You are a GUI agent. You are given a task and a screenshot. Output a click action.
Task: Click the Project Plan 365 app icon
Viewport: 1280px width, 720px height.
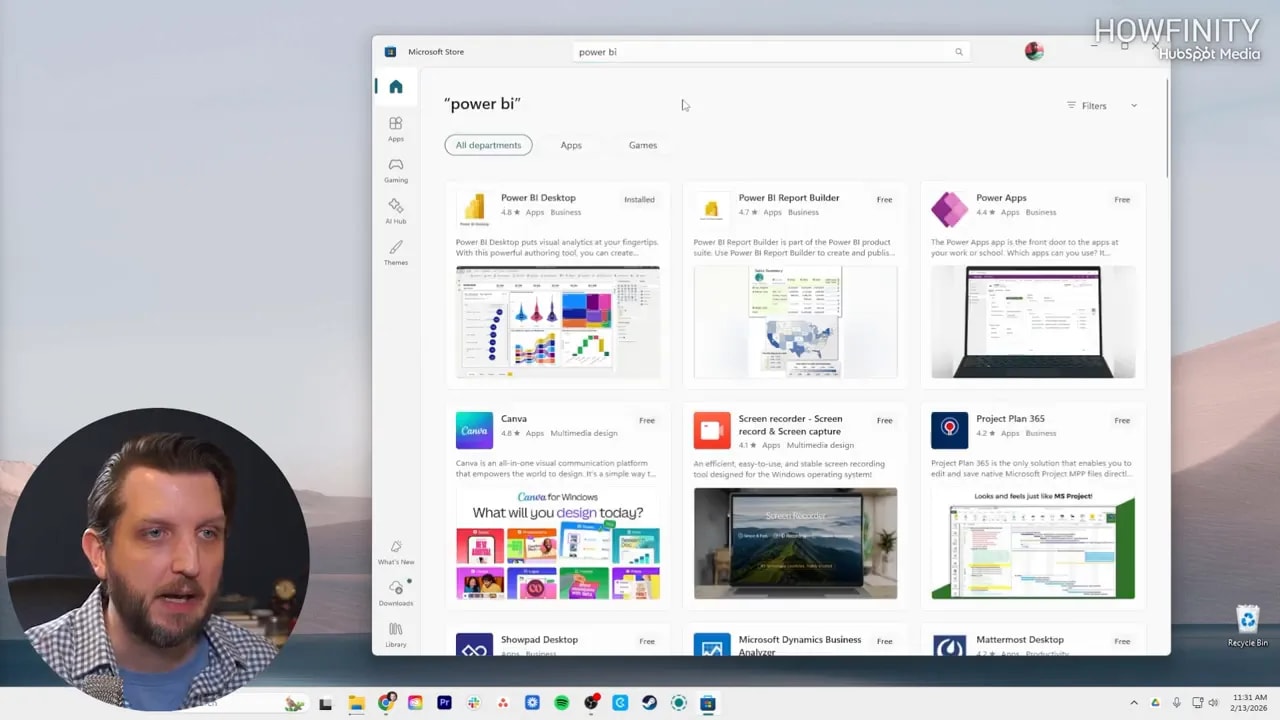(949, 430)
